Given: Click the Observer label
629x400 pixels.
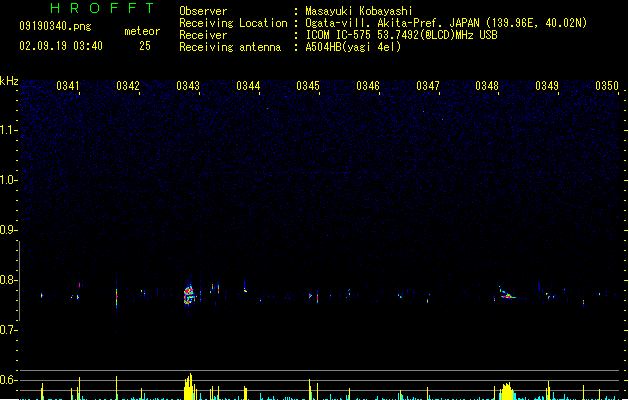Looking at the screenshot, I should point(203,11).
